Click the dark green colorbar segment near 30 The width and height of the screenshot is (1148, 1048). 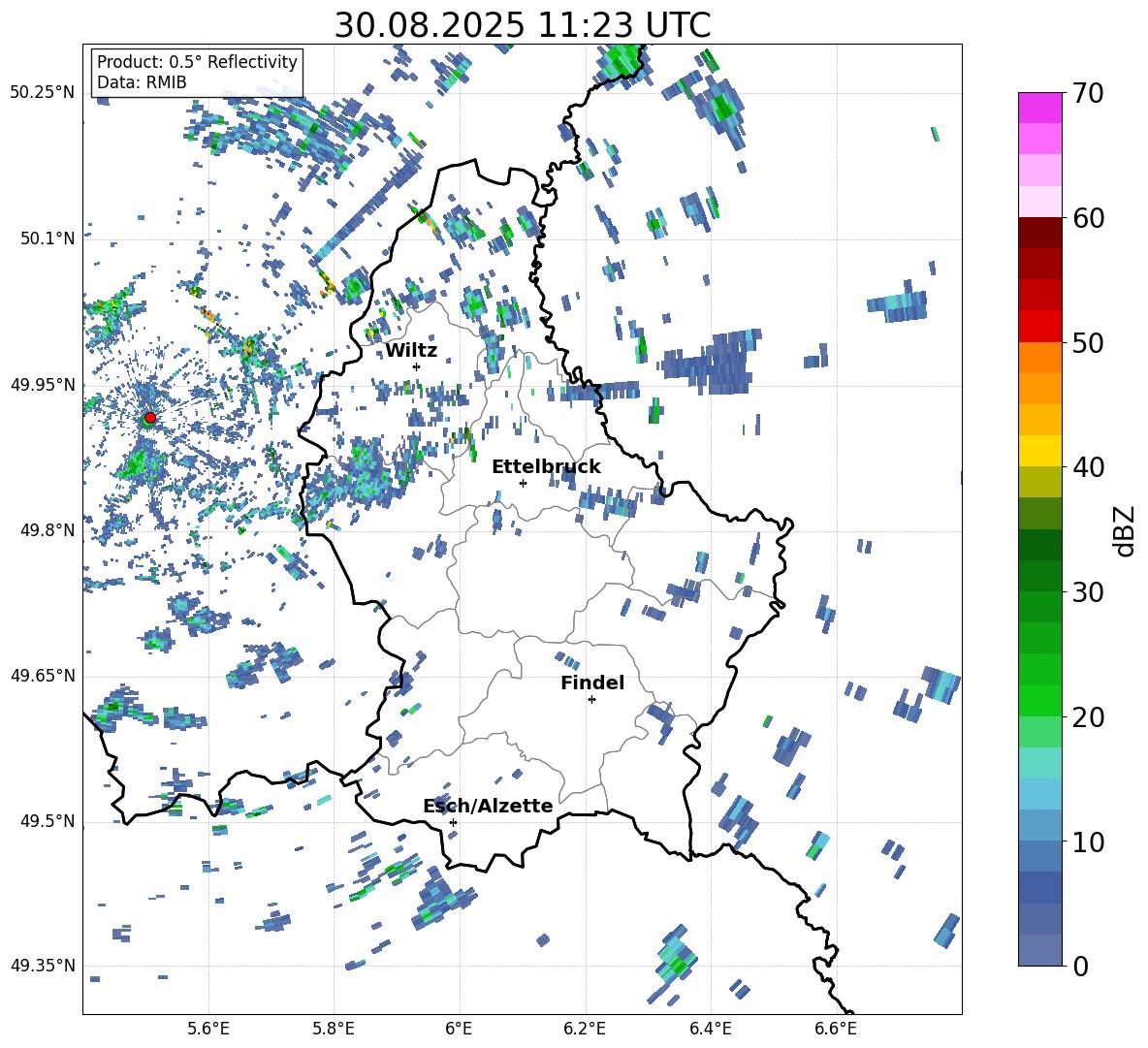coord(1039,576)
